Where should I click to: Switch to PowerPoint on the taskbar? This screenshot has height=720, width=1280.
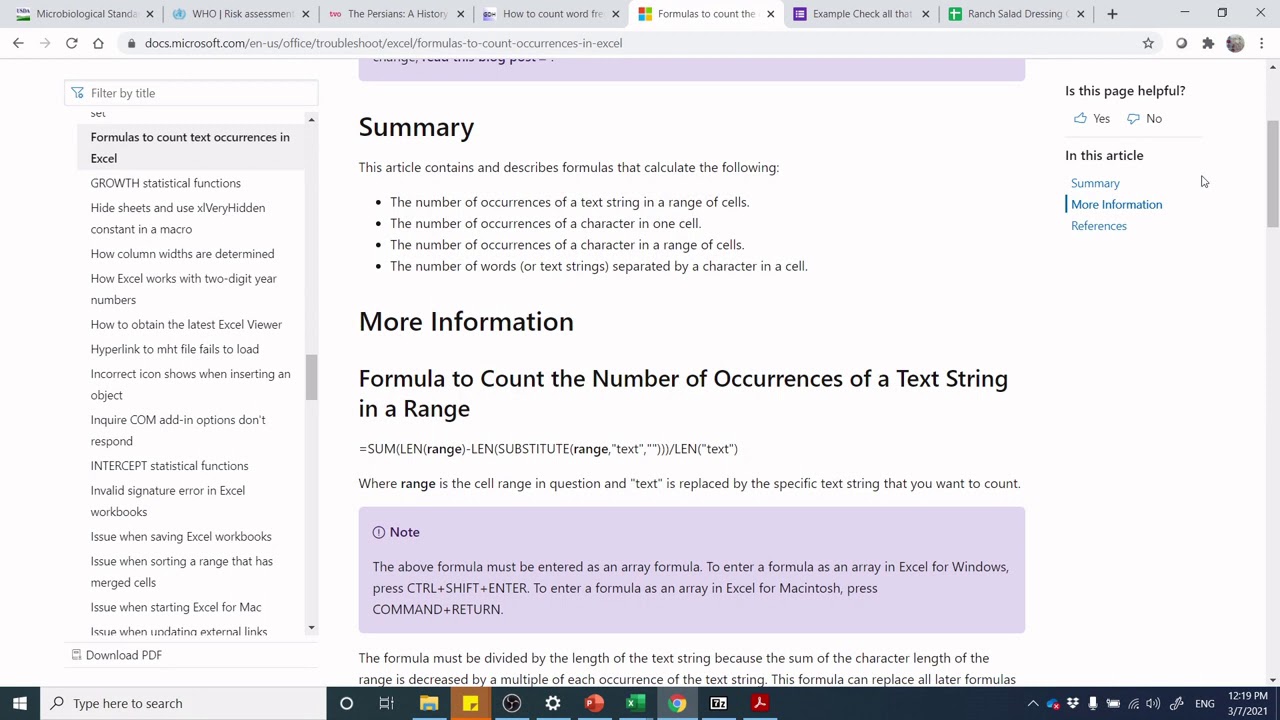click(594, 703)
